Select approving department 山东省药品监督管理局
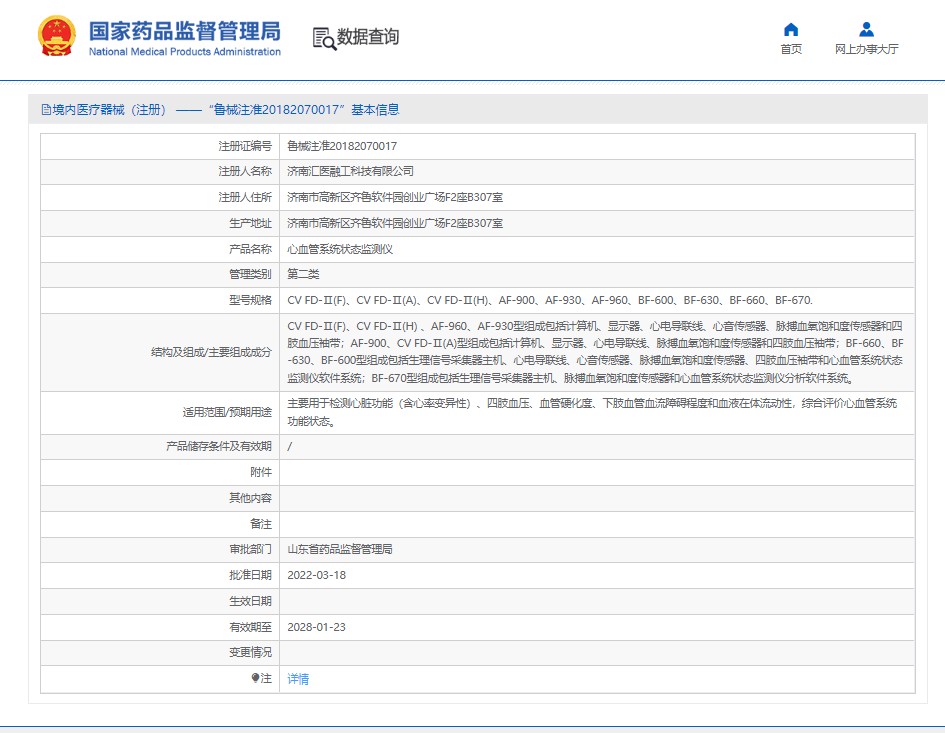This screenshot has height=733, width=945. 340,549
